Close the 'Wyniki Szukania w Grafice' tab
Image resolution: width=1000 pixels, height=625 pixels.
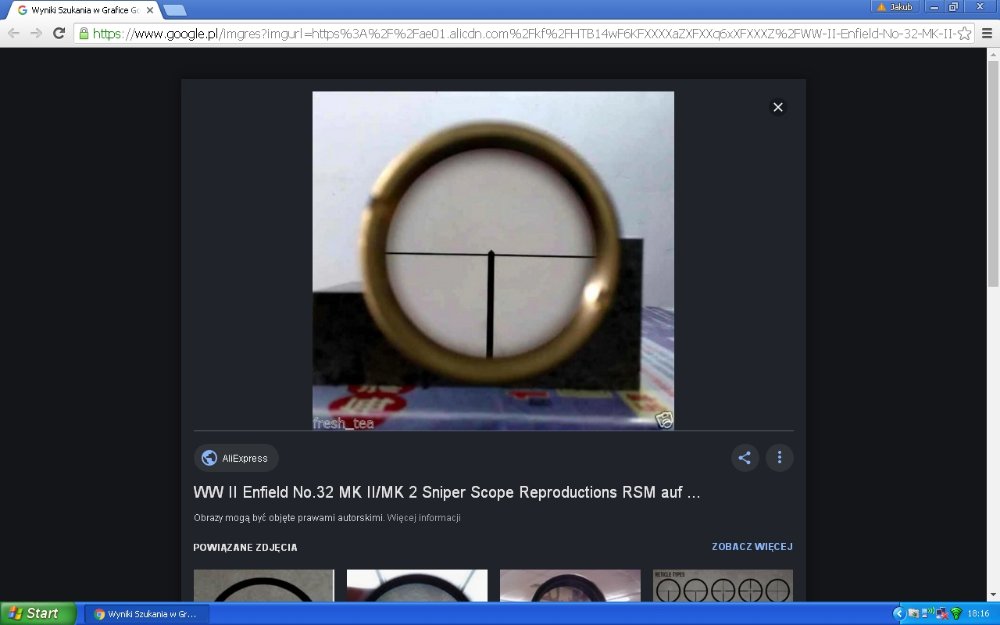click(150, 10)
